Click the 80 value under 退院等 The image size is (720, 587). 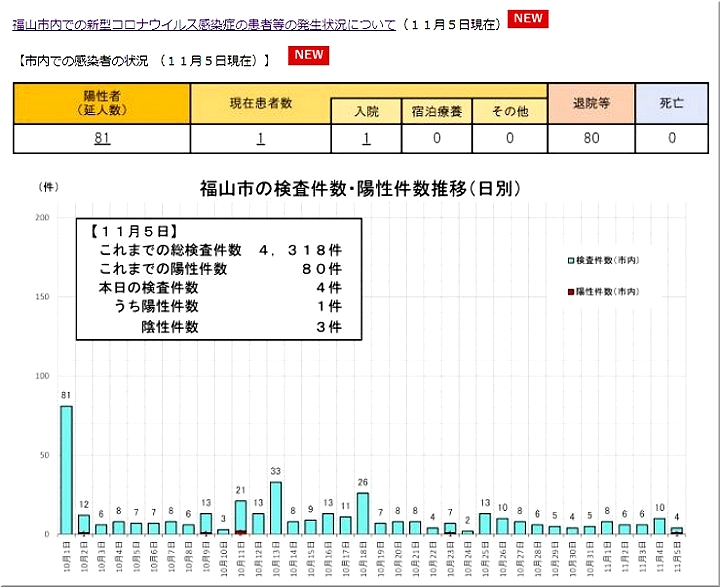(592, 139)
